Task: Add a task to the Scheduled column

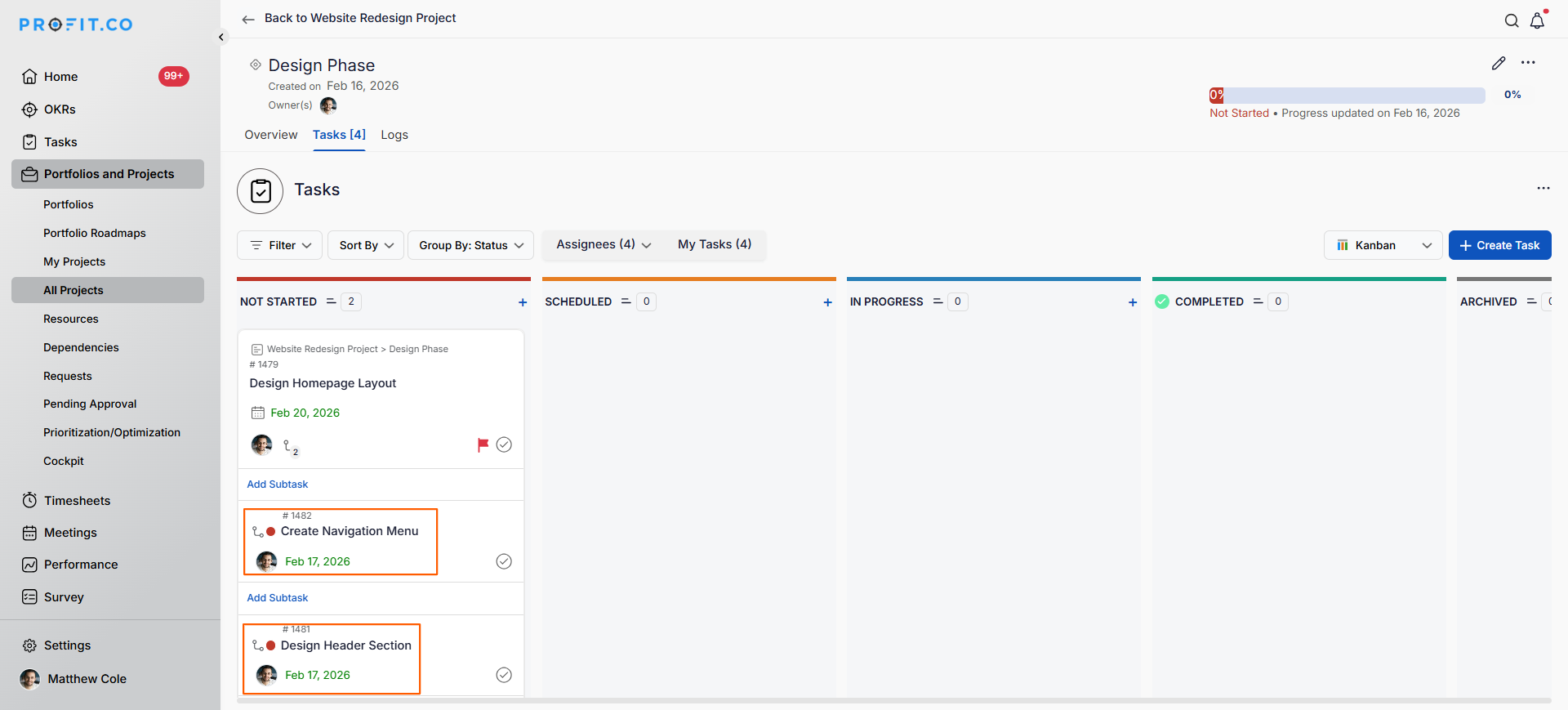Action: pos(827,302)
